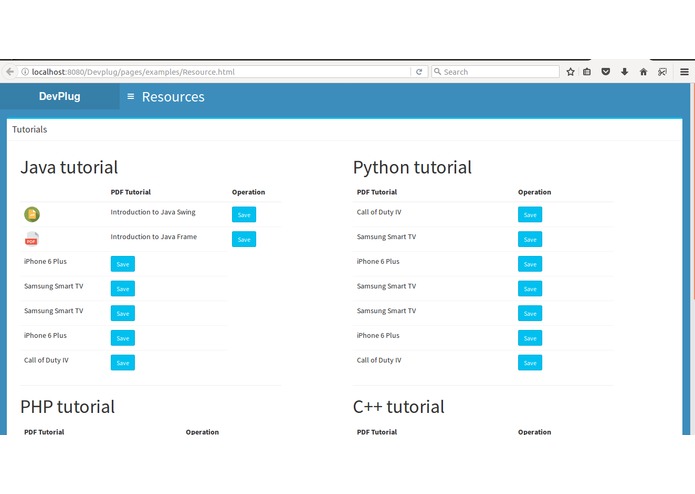Click the Python table PDF Tutorial header
The image size is (695, 494).
(377, 192)
